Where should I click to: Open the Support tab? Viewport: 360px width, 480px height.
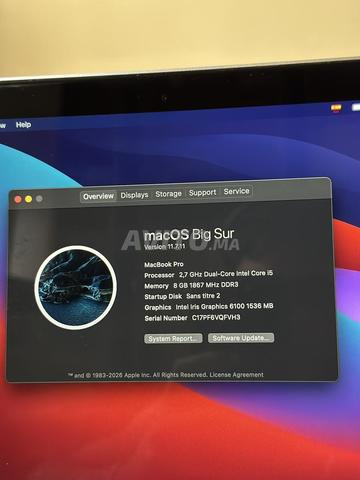(x=202, y=192)
